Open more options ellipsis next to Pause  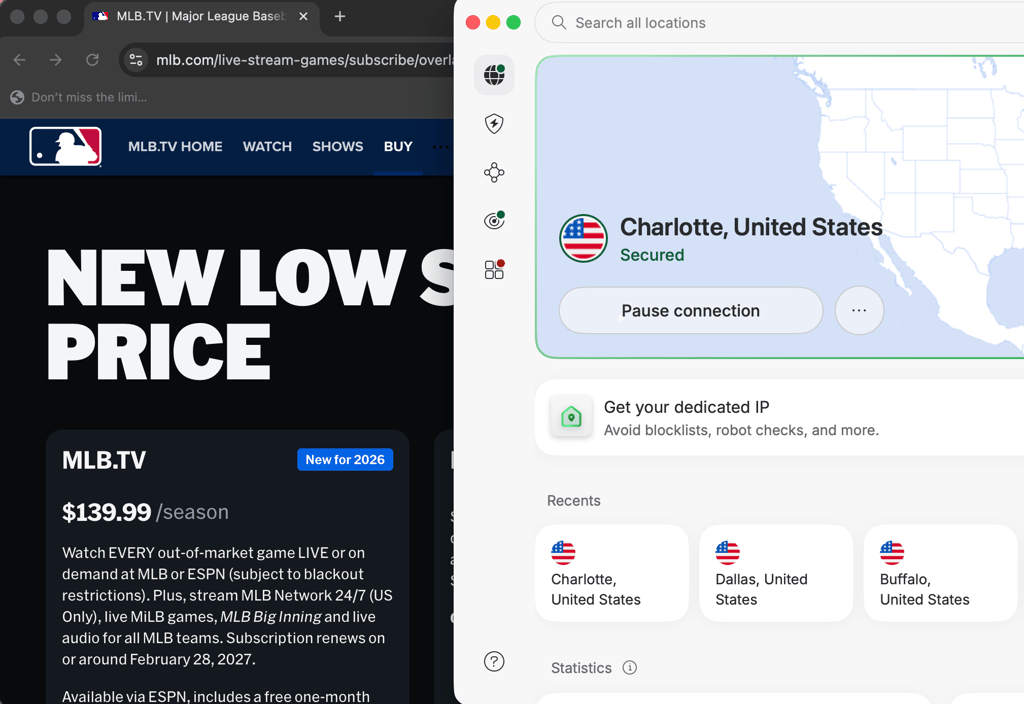pyautogui.click(x=859, y=310)
